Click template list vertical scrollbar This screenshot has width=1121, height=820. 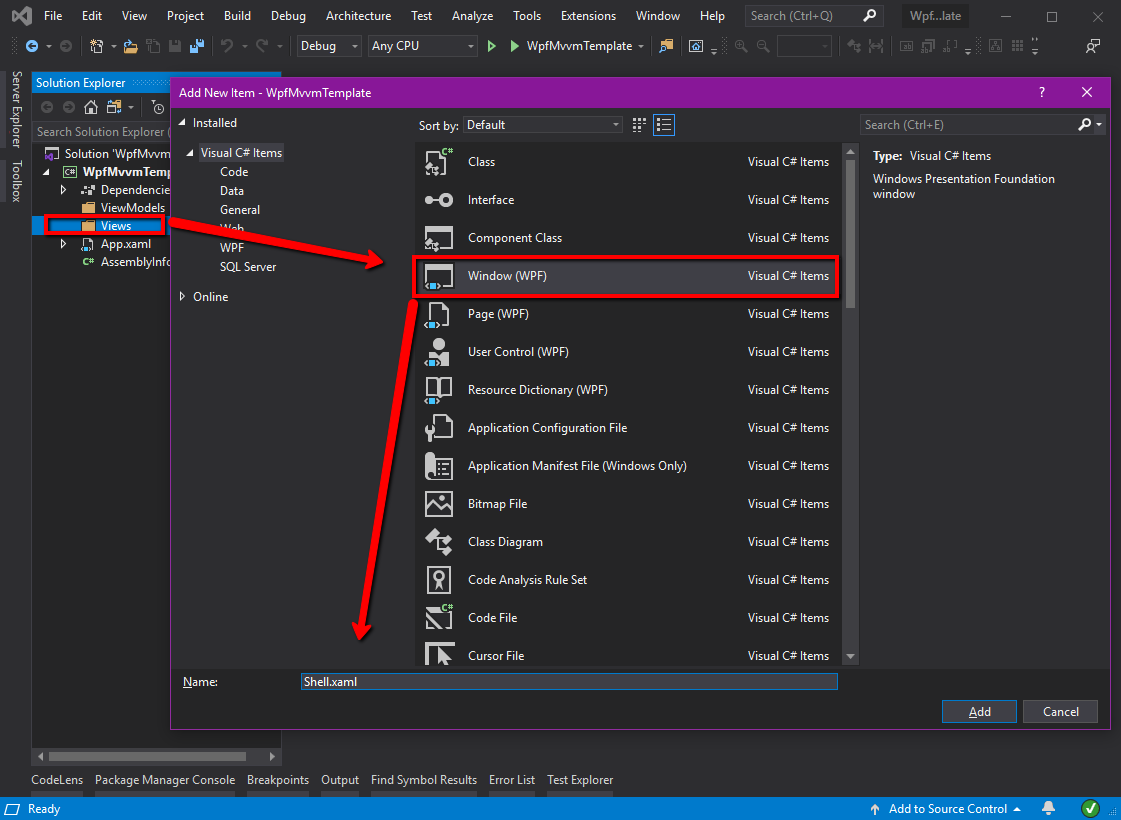[x=850, y=234]
